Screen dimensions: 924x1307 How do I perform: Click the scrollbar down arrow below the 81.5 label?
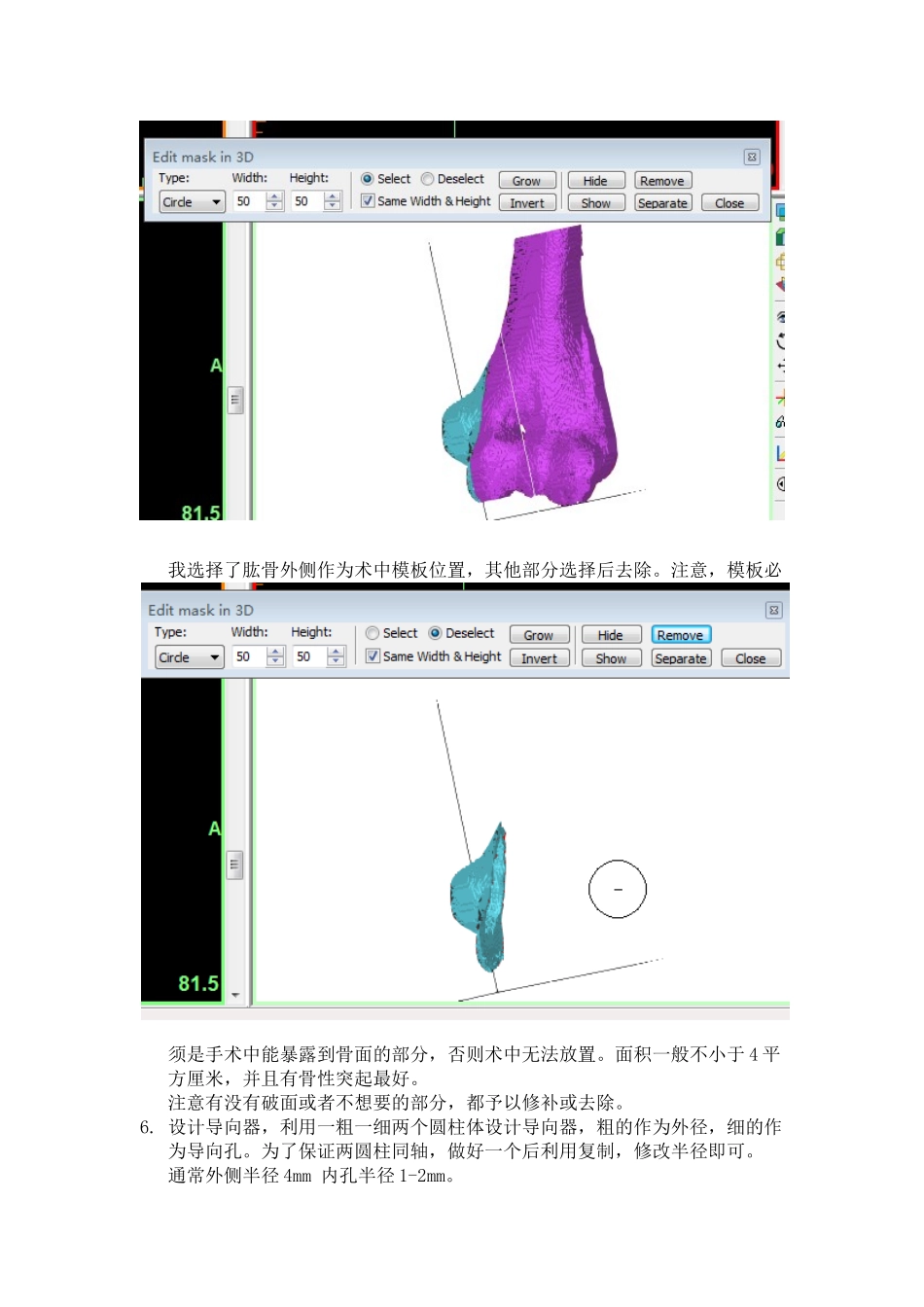pos(235,995)
